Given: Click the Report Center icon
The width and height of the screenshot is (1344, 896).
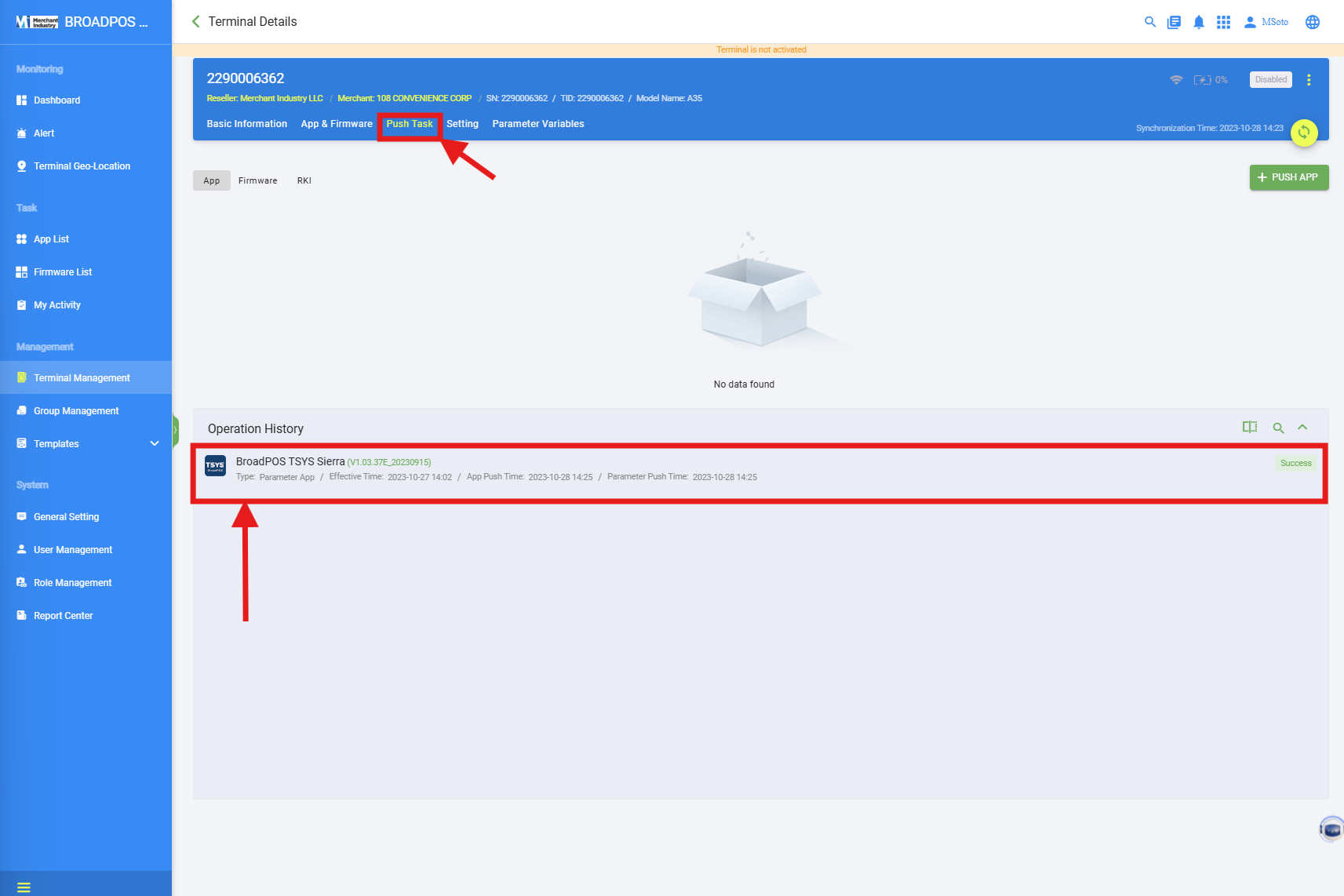Looking at the screenshot, I should click(x=21, y=615).
